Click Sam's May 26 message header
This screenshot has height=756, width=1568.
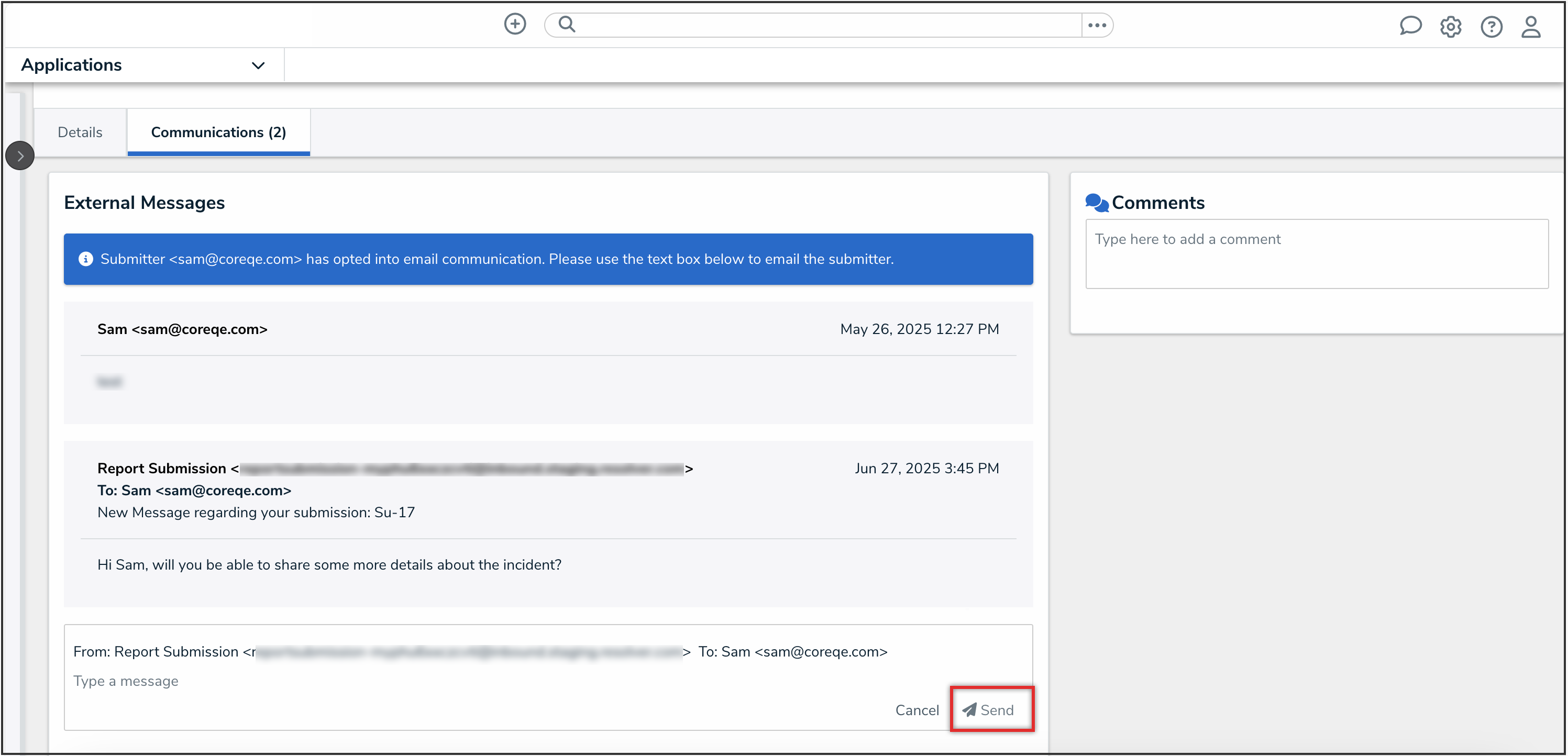(x=183, y=329)
